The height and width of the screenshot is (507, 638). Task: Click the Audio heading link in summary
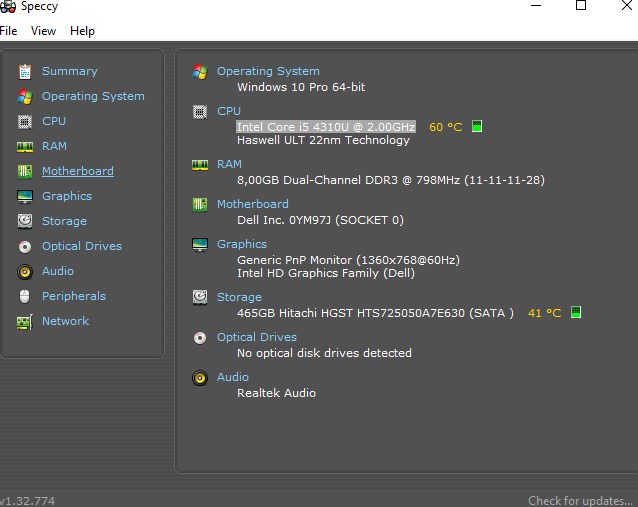233,377
